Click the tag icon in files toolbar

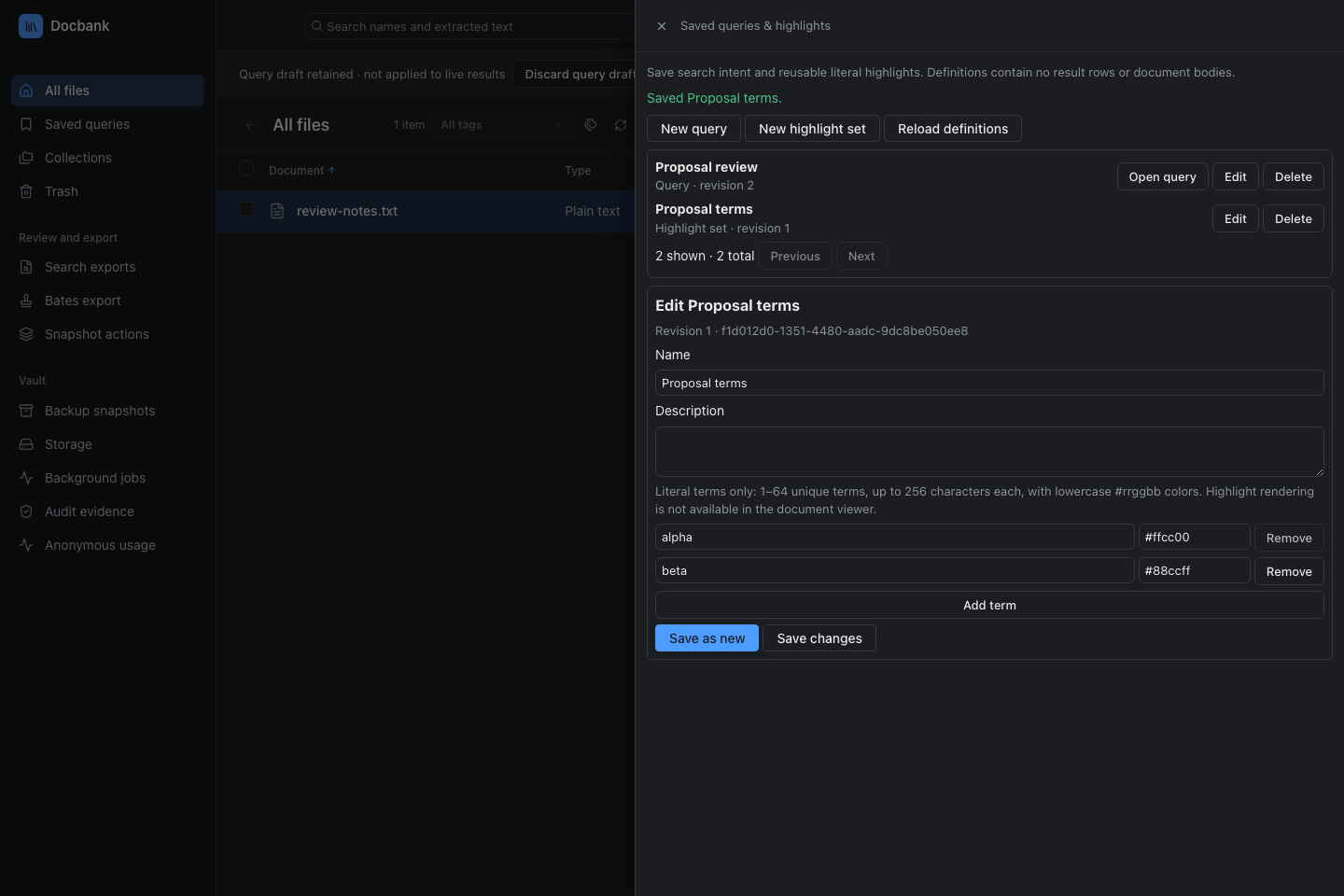click(591, 125)
